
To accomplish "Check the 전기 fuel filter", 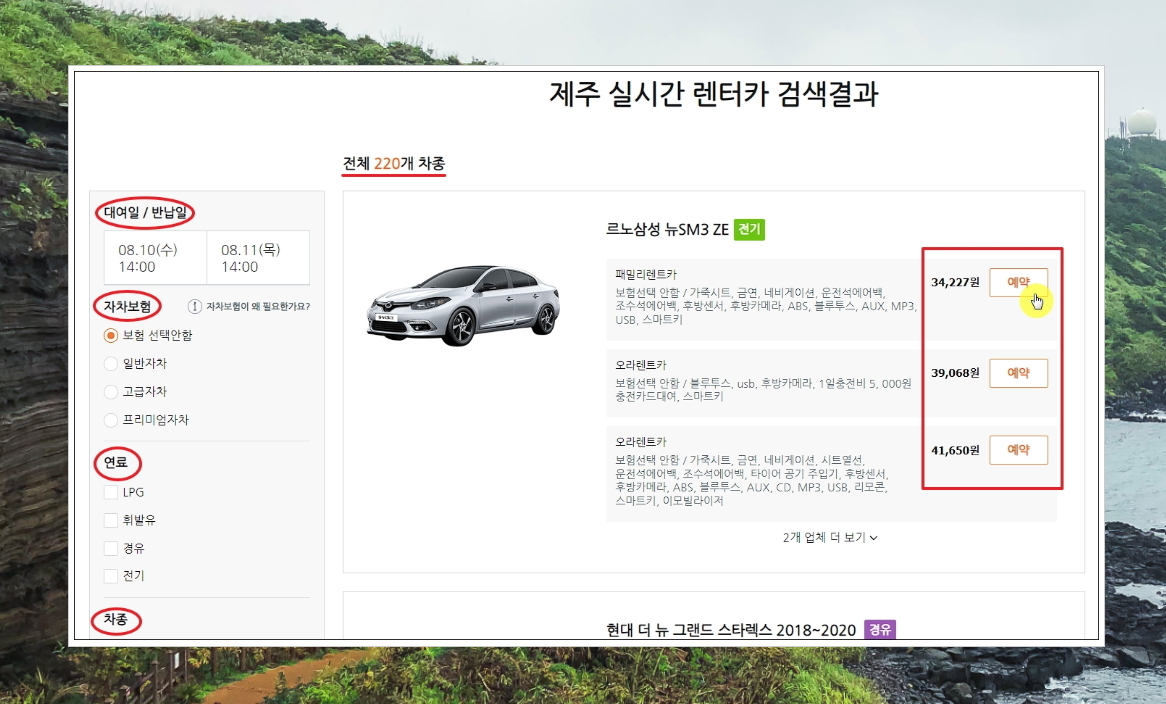I will click(x=111, y=575).
